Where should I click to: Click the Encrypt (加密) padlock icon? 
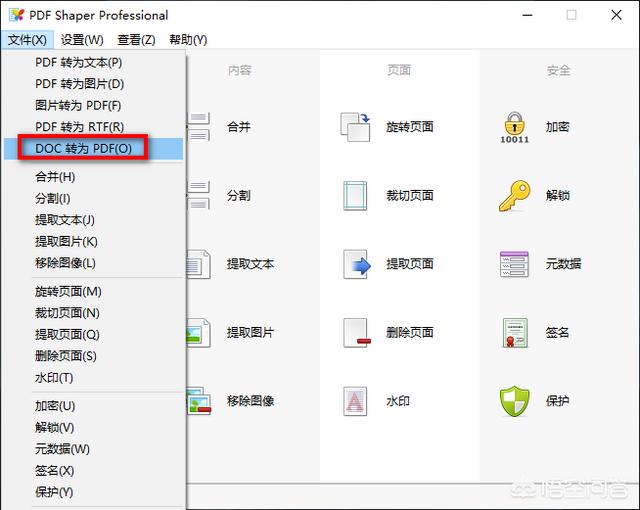[x=515, y=127]
